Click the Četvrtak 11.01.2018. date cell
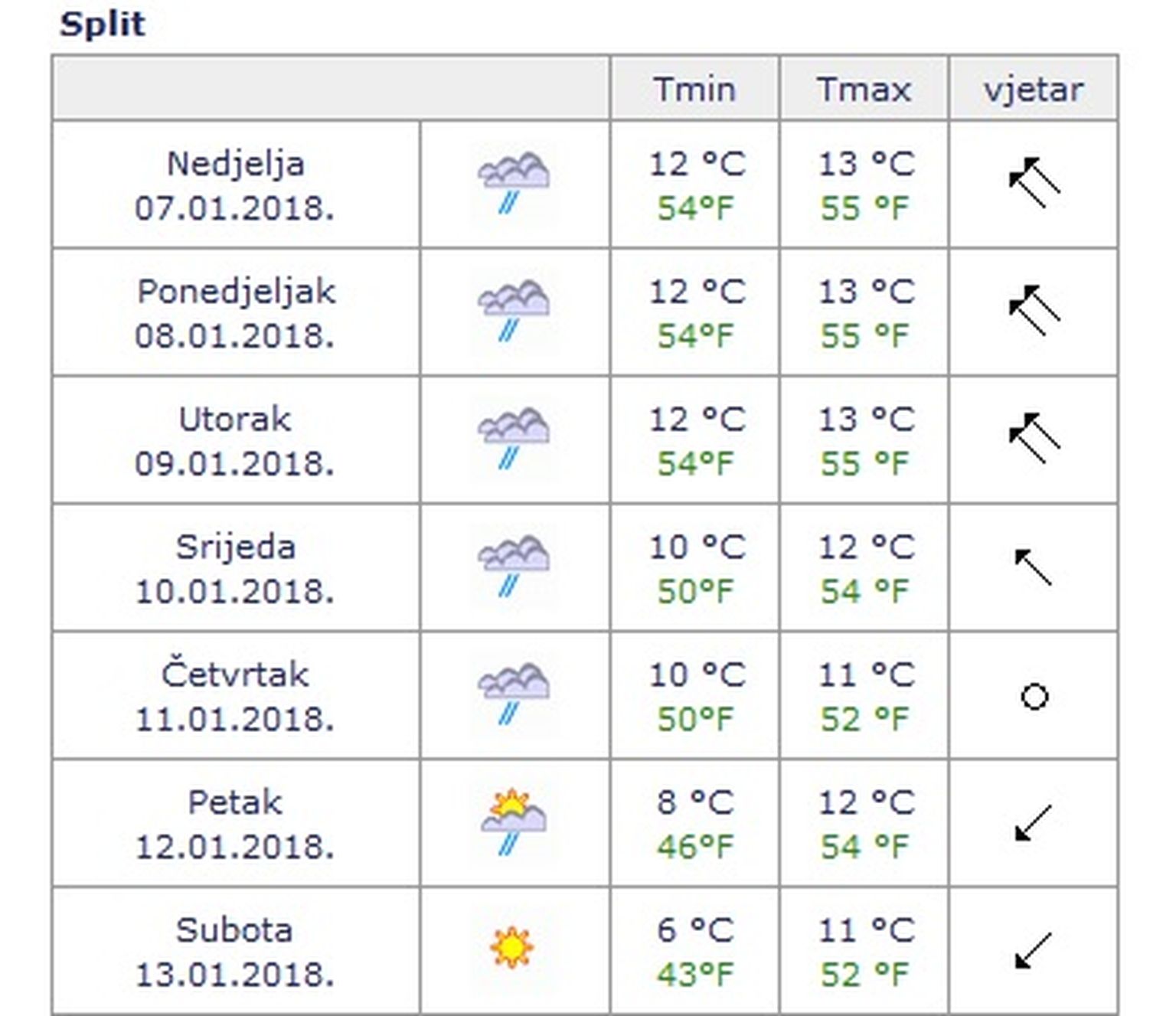This screenshot has height=1016, width=1176. [235, 696]
